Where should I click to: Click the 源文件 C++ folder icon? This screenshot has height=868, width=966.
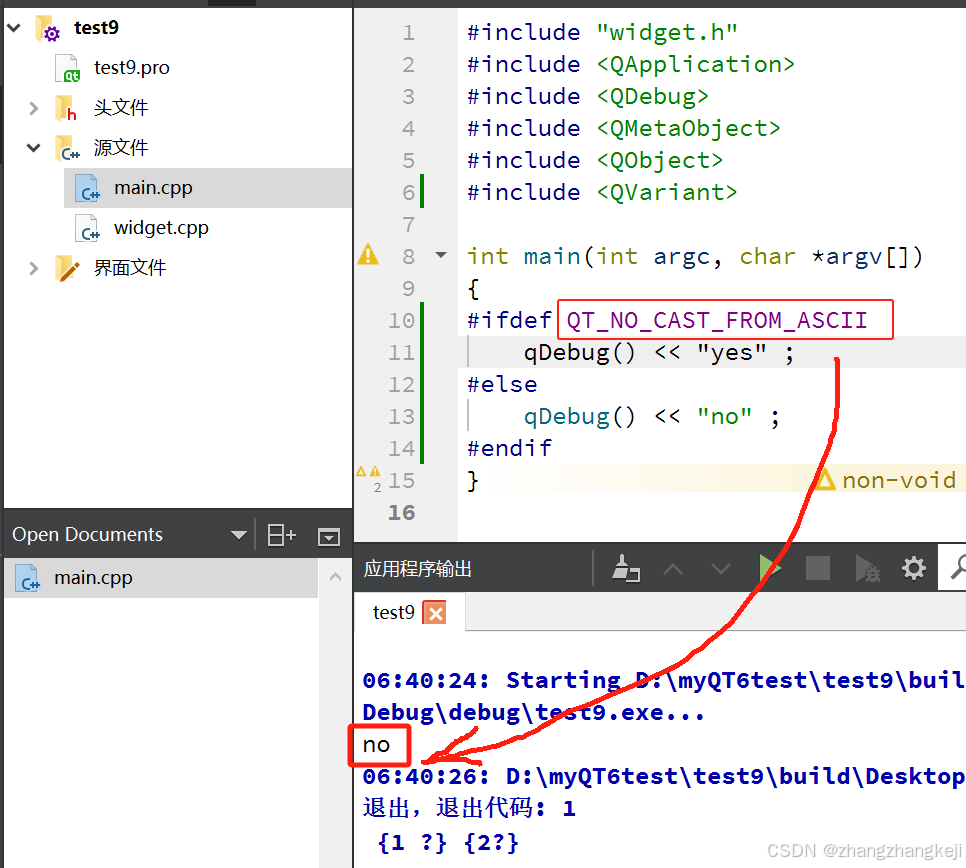[67, 148]
